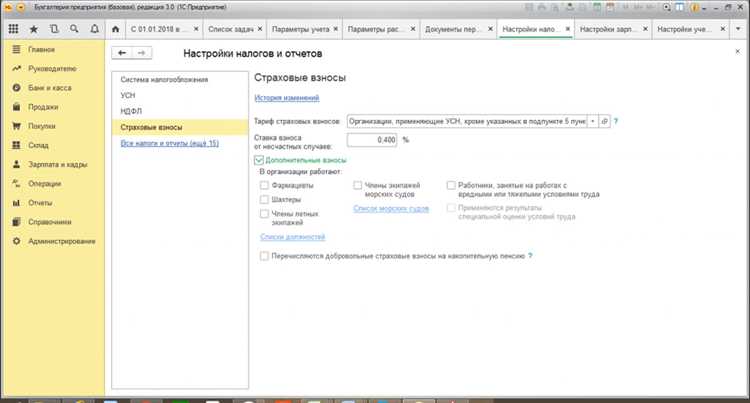Screen dimensions: 750x403
Task: Click the back arrow button
Action: [x=122, y=53]
